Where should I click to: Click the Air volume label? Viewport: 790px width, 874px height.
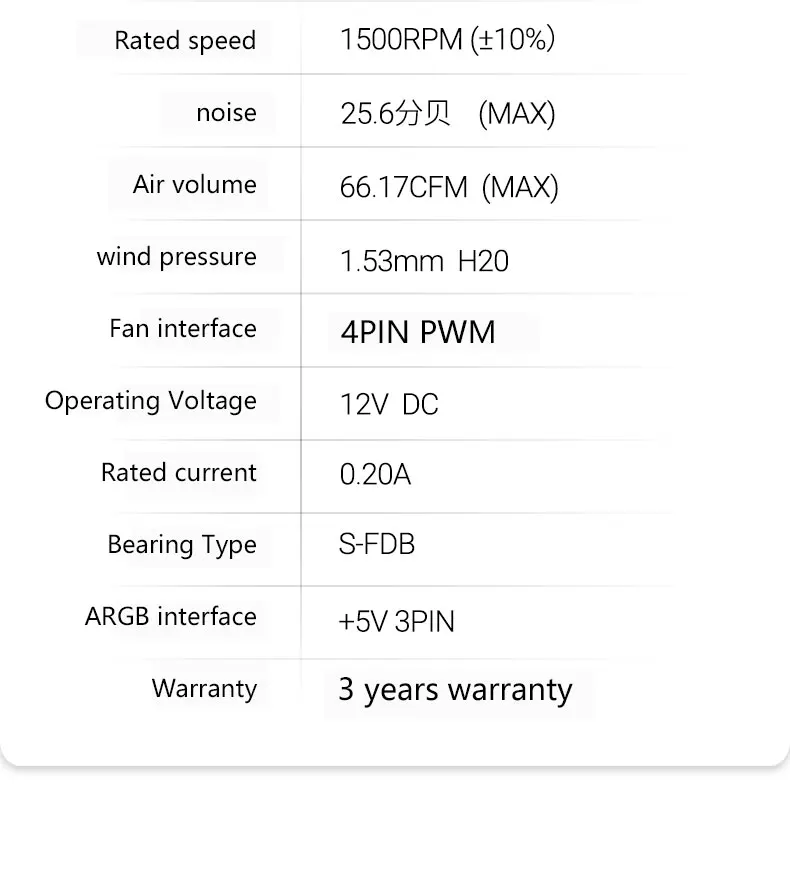coord(194,185)
